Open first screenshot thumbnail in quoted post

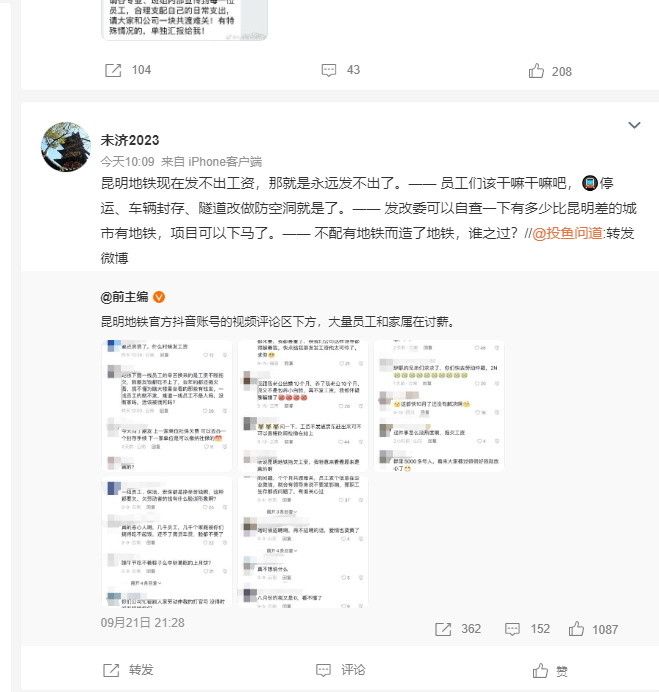pyautogui.click(x=167, y=406)
